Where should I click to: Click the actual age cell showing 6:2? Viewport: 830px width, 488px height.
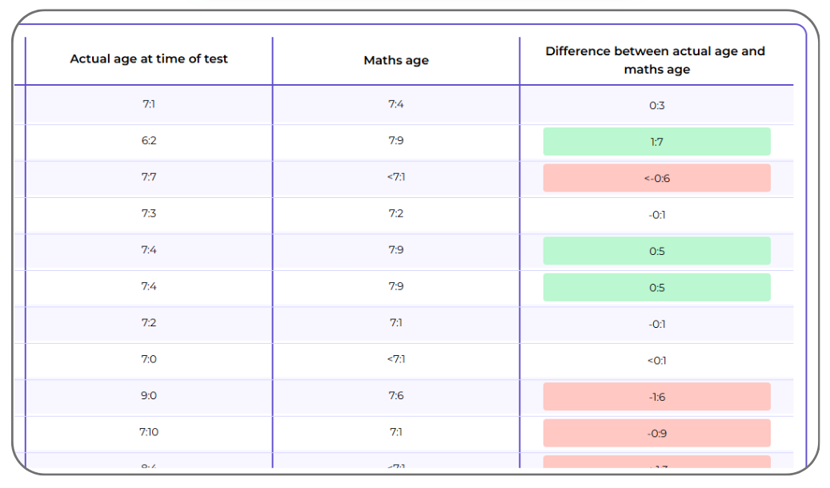tap(149, 141)
